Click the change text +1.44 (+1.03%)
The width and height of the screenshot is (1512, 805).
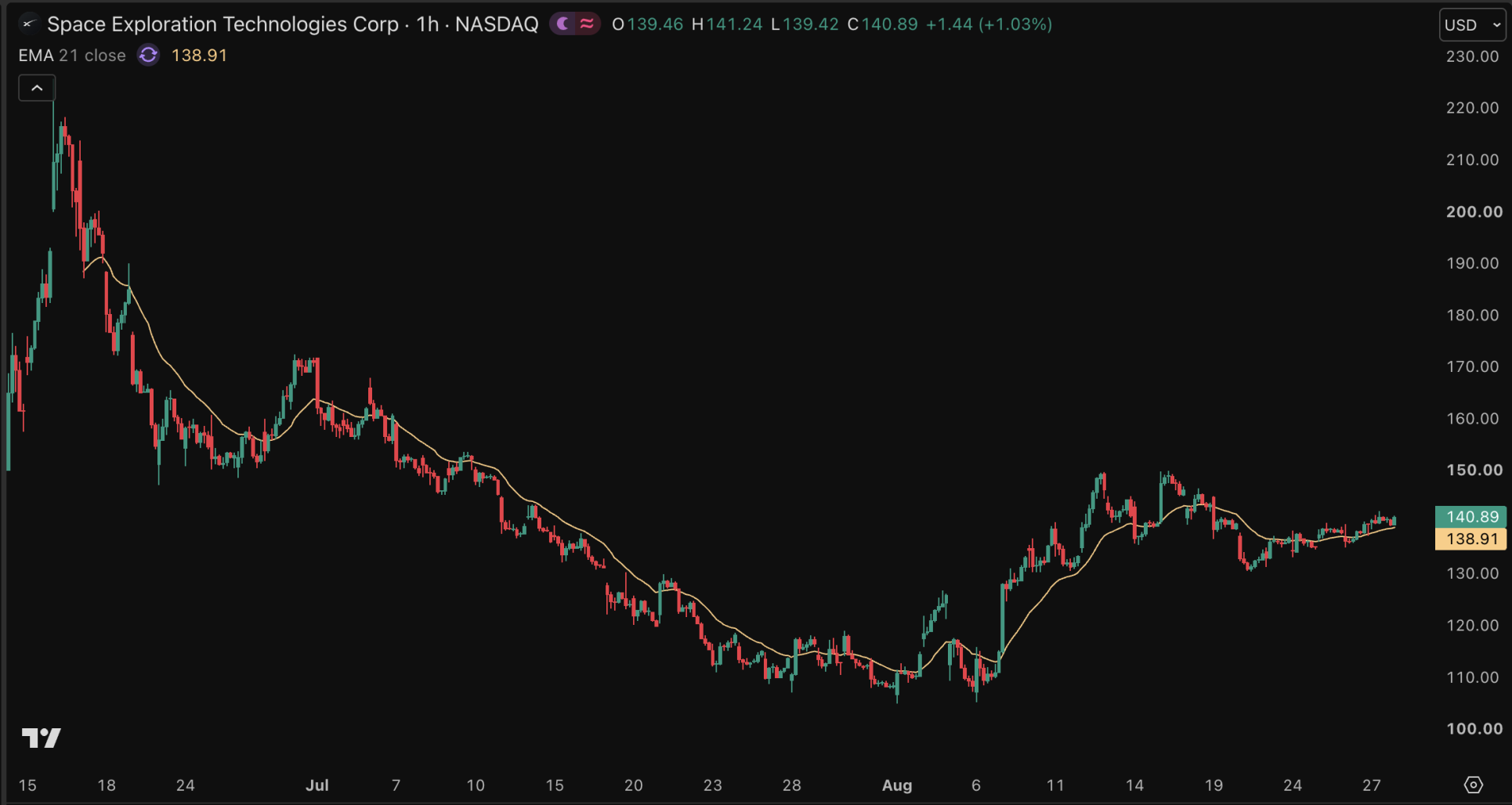click(x=989, y=24)
